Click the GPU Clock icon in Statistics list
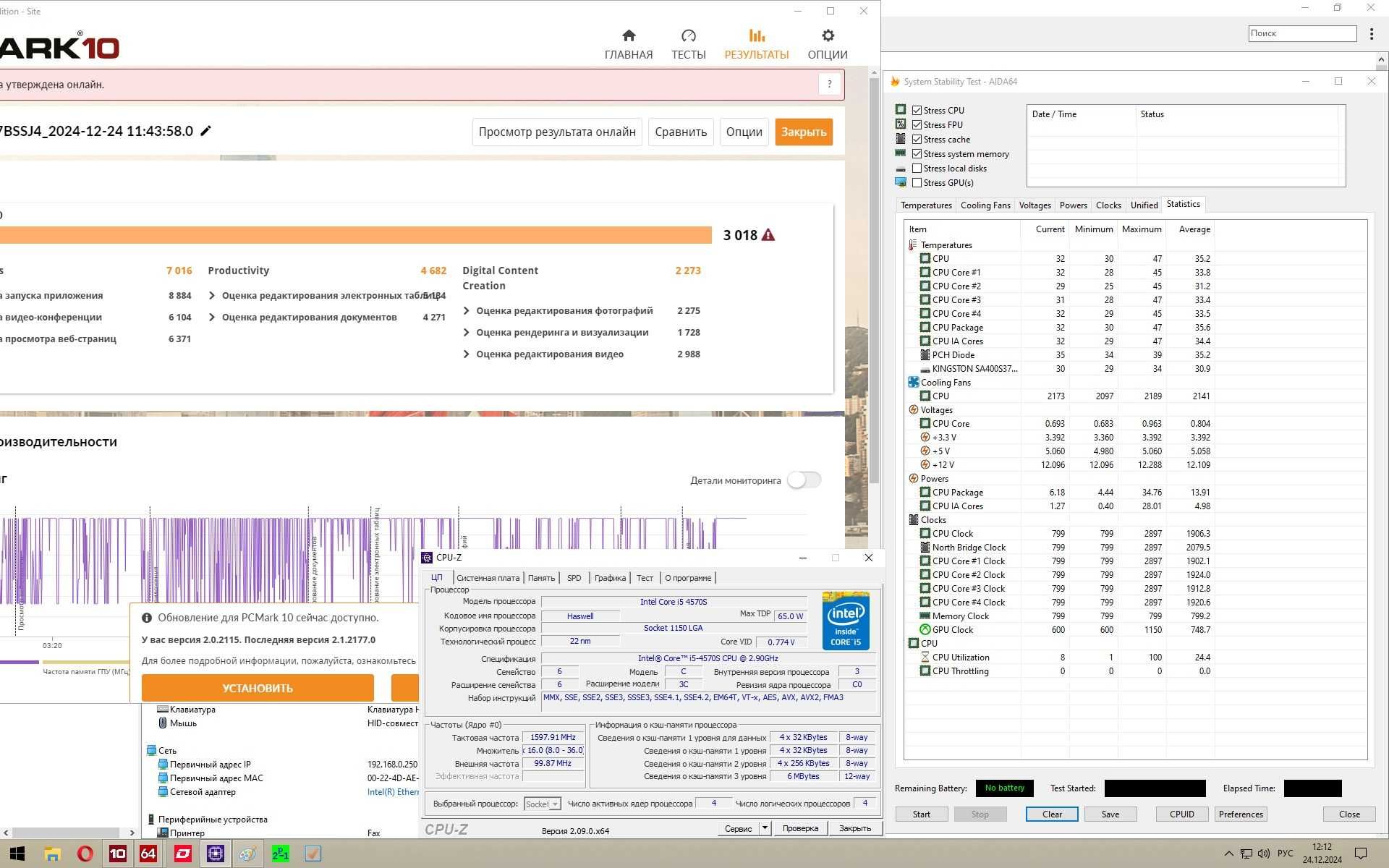Screen dimensions: 1389x868 pyautogui.click(x=925, y=629)
